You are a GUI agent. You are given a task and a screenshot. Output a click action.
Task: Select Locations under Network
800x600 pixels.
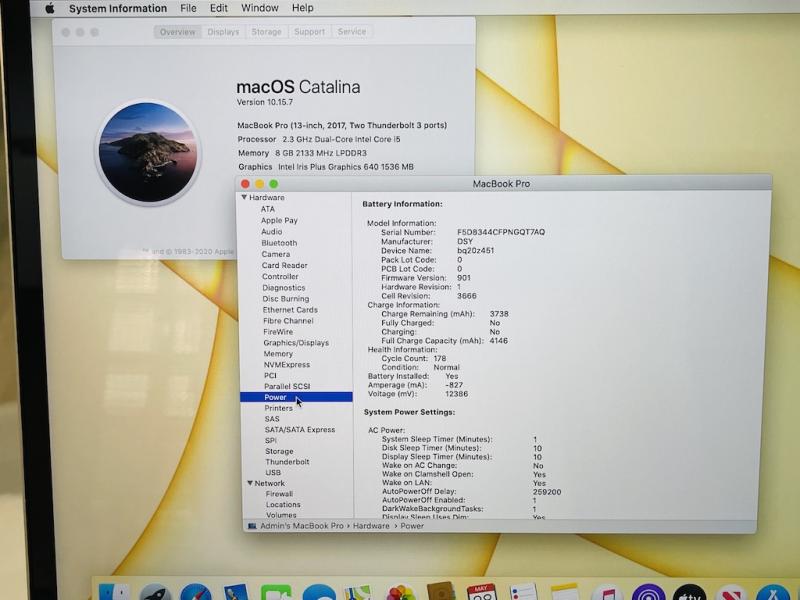tap(283, 505)
